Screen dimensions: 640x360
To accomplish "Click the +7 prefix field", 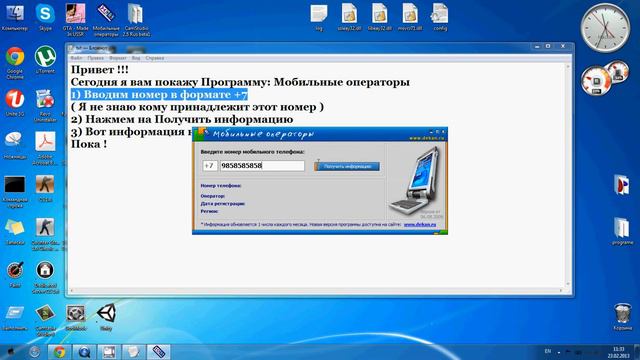I will pos(209,166).
